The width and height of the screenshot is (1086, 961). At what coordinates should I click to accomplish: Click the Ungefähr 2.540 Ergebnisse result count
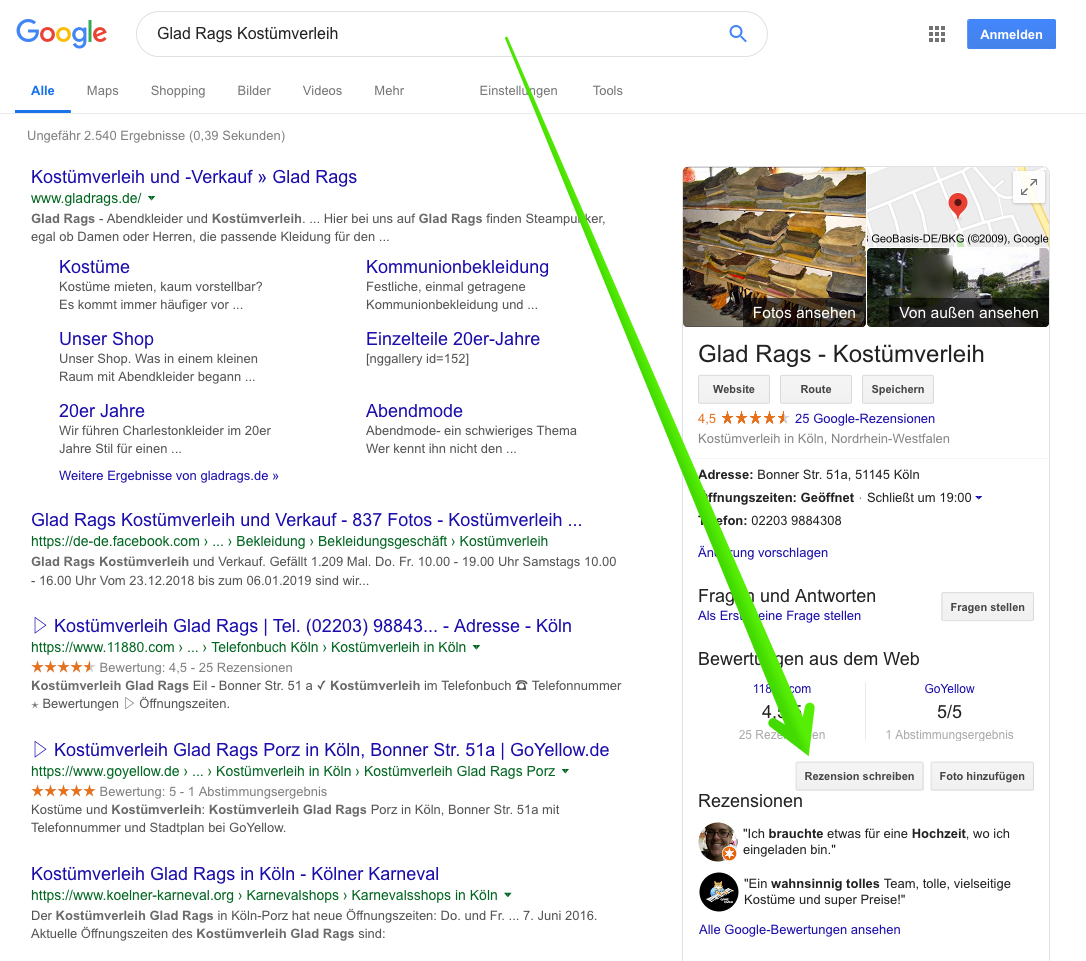coord(156,136)
